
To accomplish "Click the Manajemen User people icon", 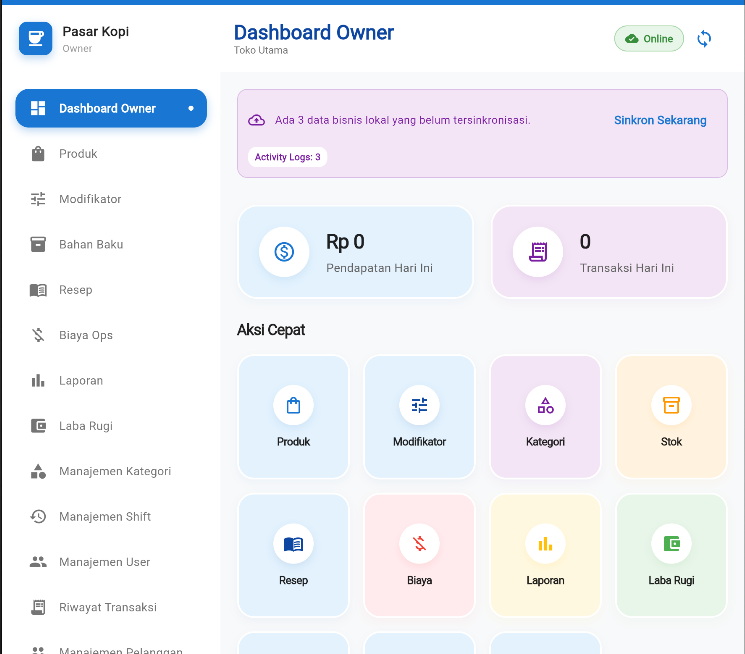I will (x=38, y=562).
